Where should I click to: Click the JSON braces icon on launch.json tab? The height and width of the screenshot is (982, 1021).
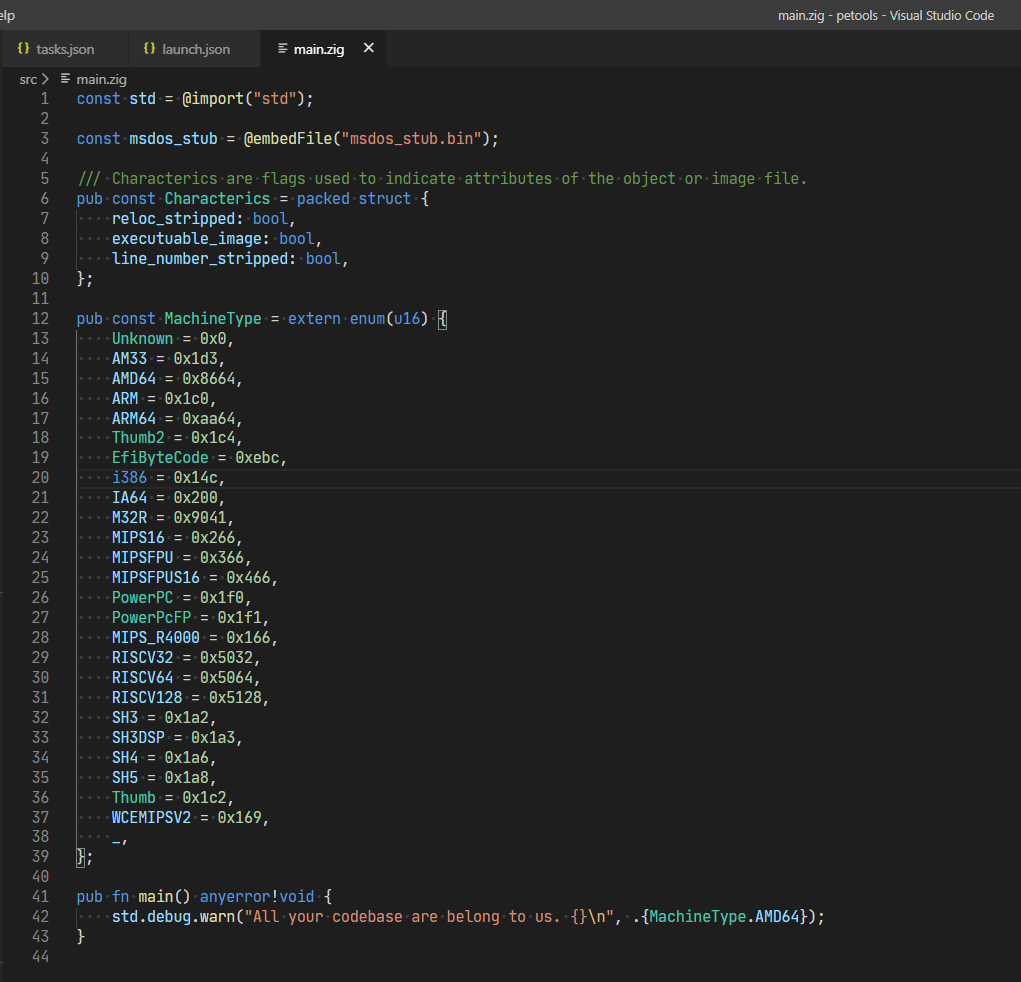click(x=149, y=49)
